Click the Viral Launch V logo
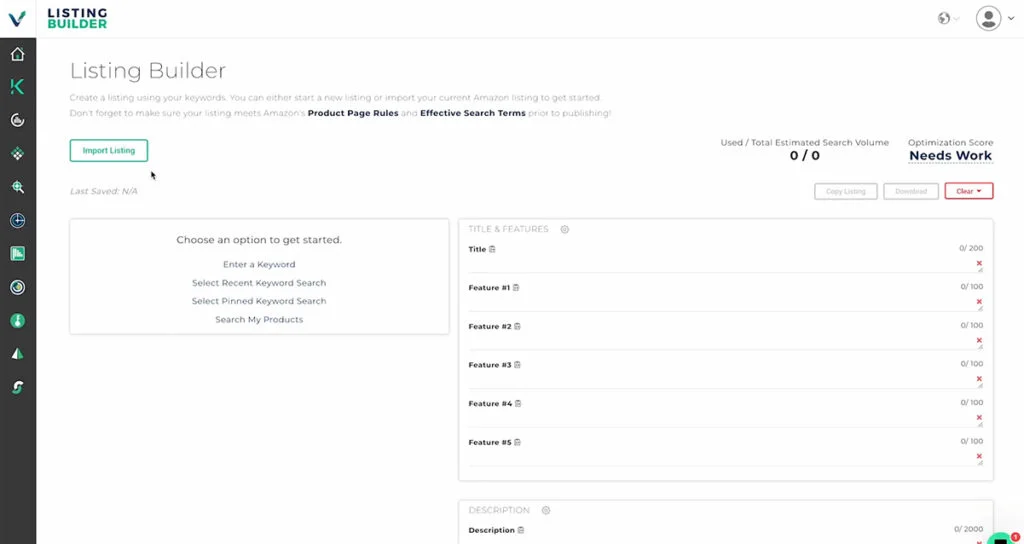Viewport: 1024px width, 544px height. coord(18,18)
